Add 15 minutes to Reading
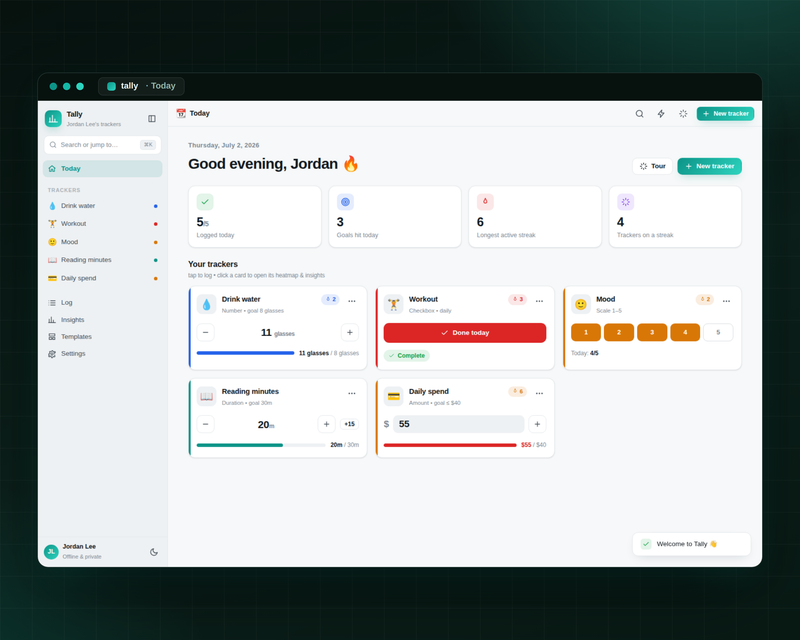The width and height of the screenshot is (800, 640). [x=349, y=424]
